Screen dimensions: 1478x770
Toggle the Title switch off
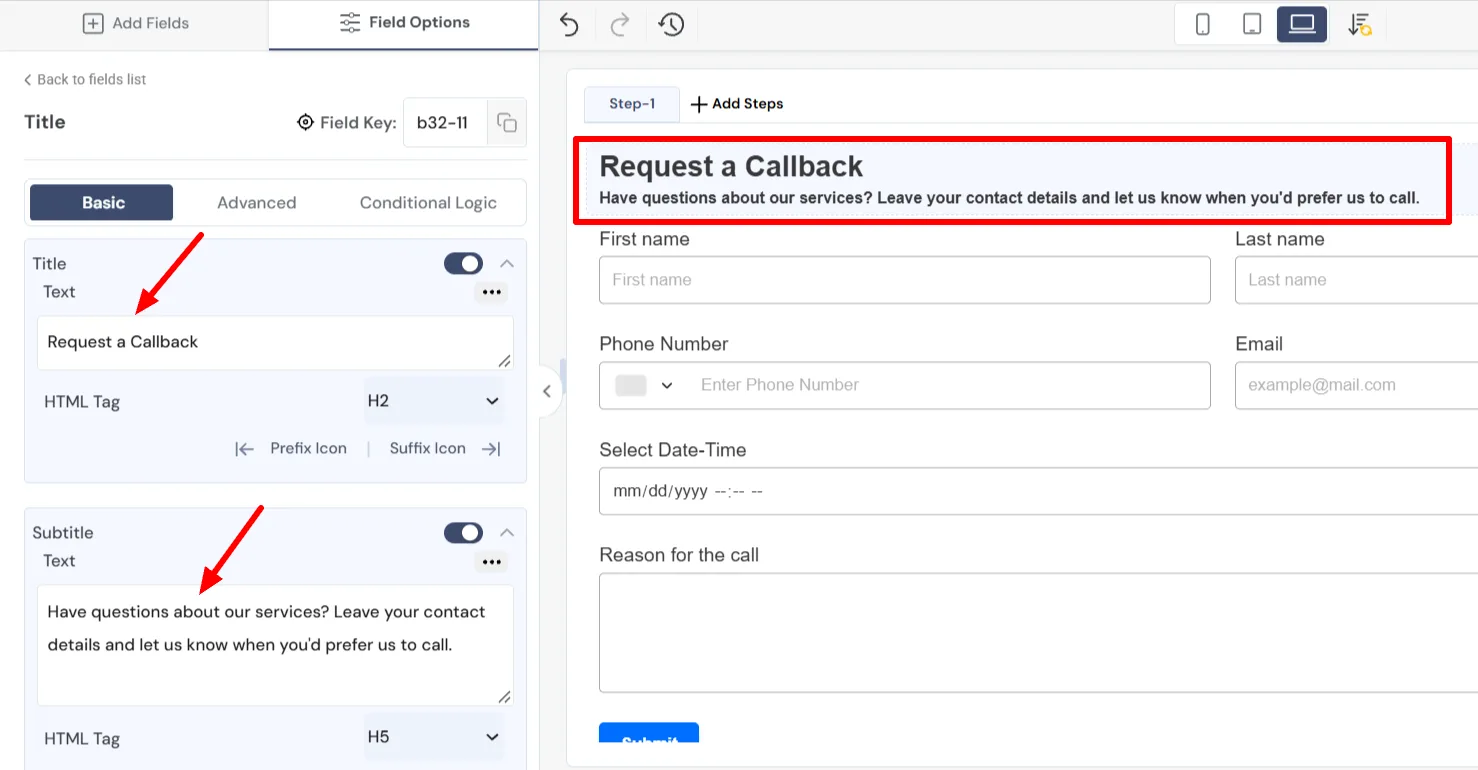tap(463, 264)
